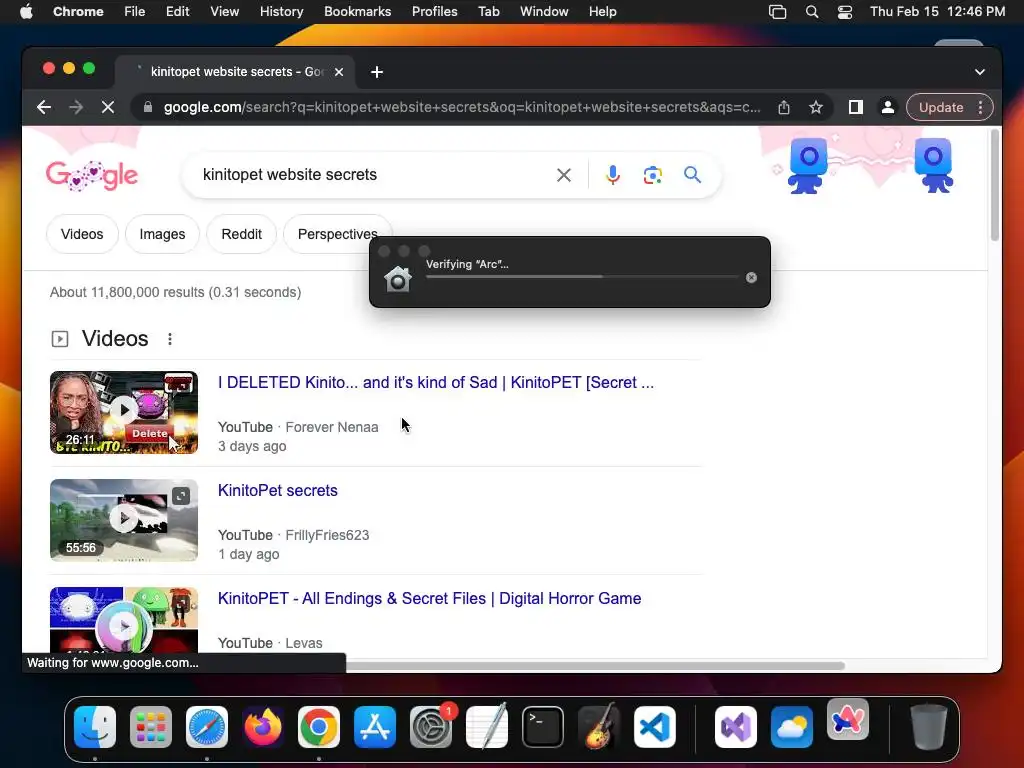Click the page vertical scrollbar

point(994,186)
